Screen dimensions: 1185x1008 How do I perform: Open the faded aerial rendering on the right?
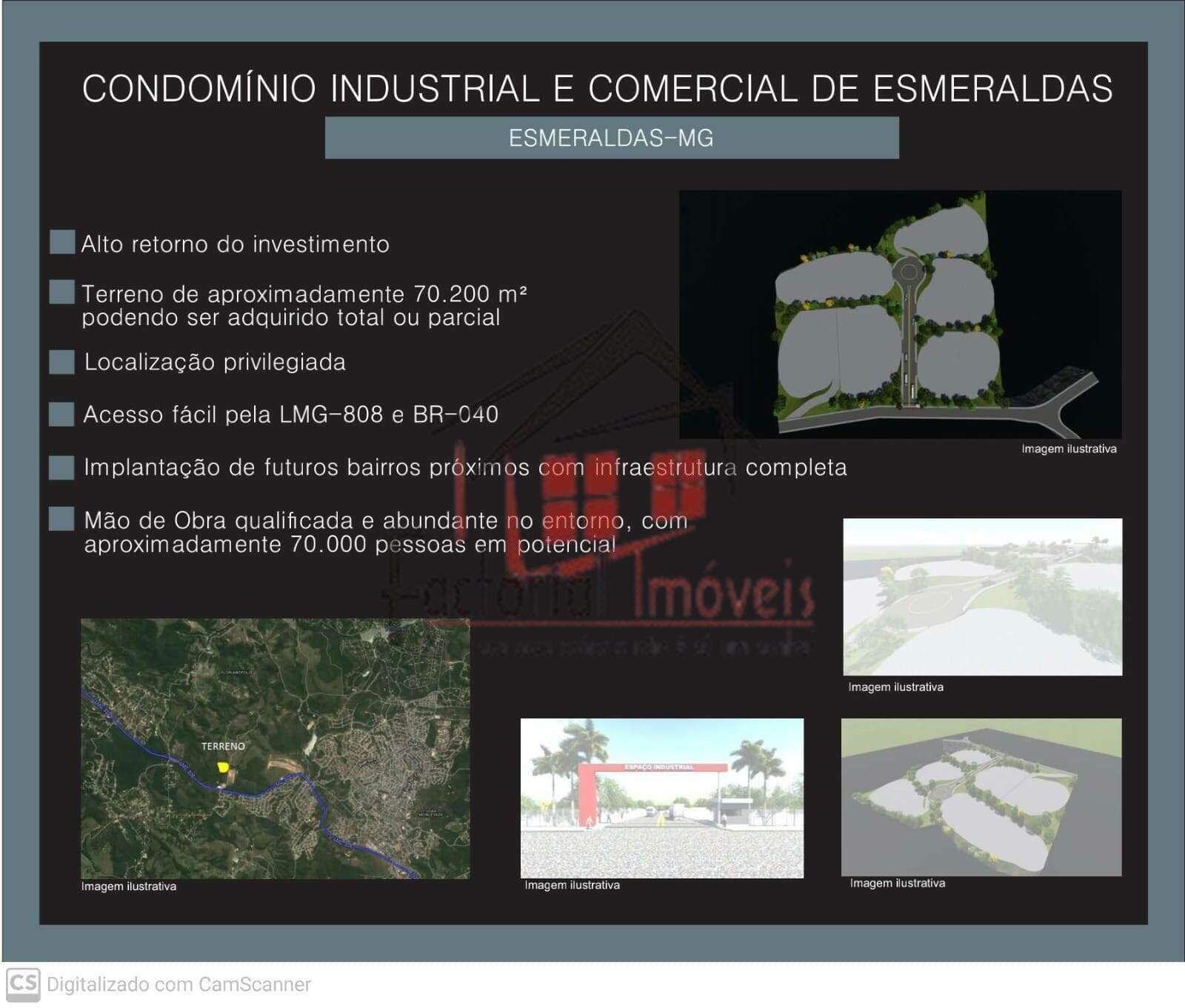982,597
